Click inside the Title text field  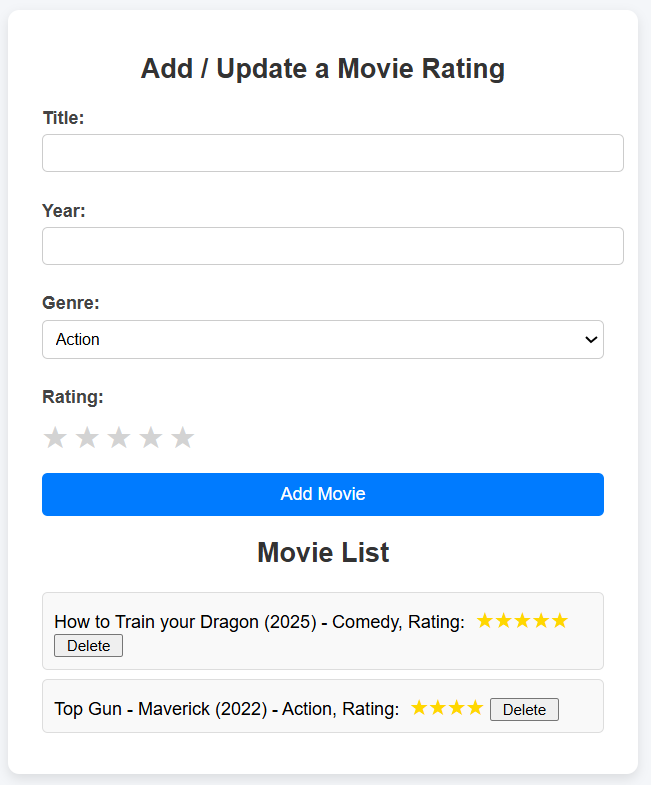pos(332,153)
